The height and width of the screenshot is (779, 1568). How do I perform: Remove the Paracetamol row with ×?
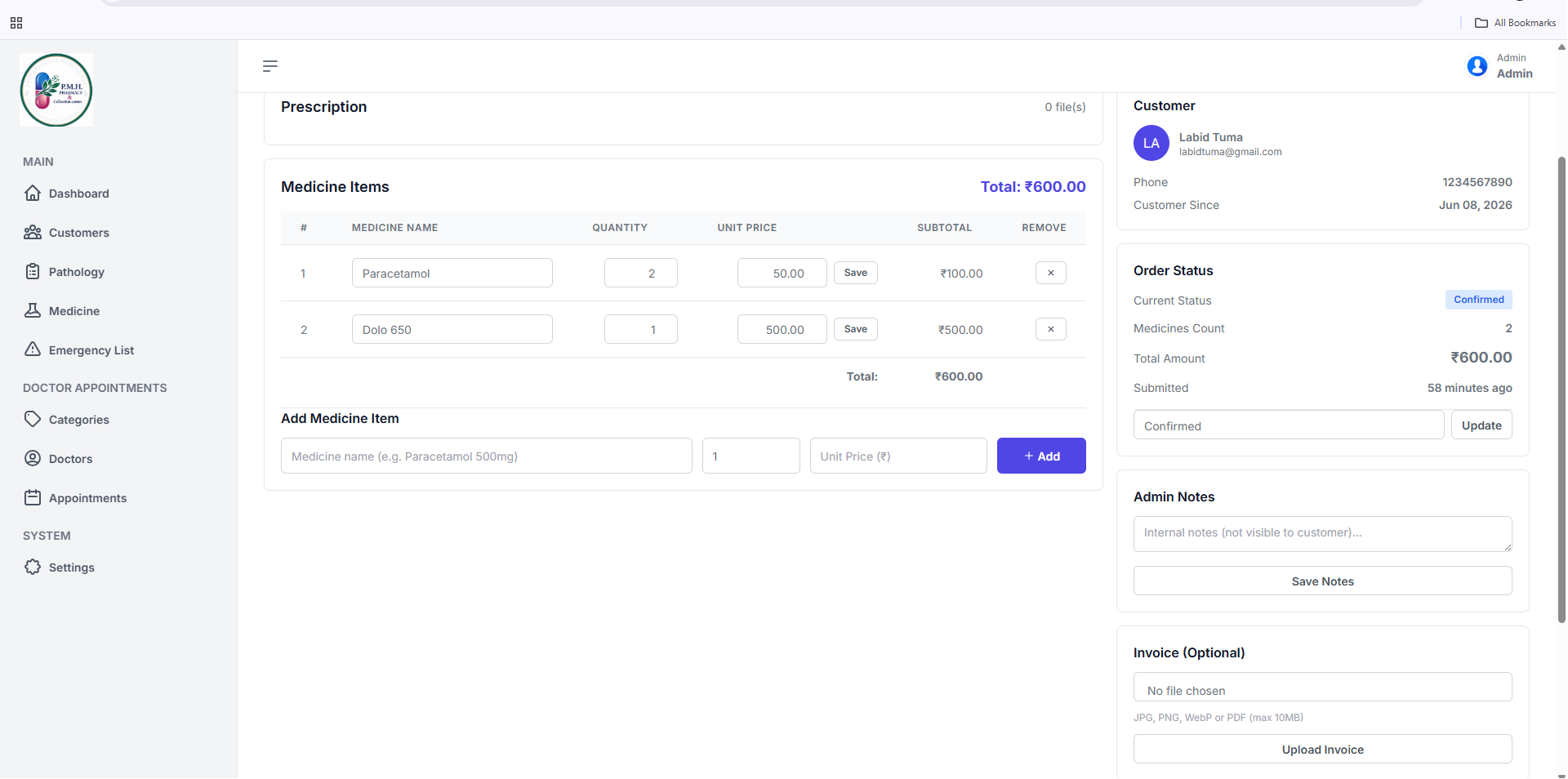pyautogui.click(x=1051, y=273)
